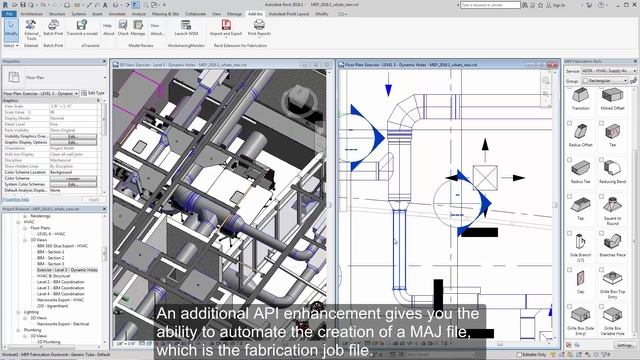Open External Tools in Add-Ins ribbon
This screenshot has width=640, height=360.
pyautogui.click(x=31, y=30)
